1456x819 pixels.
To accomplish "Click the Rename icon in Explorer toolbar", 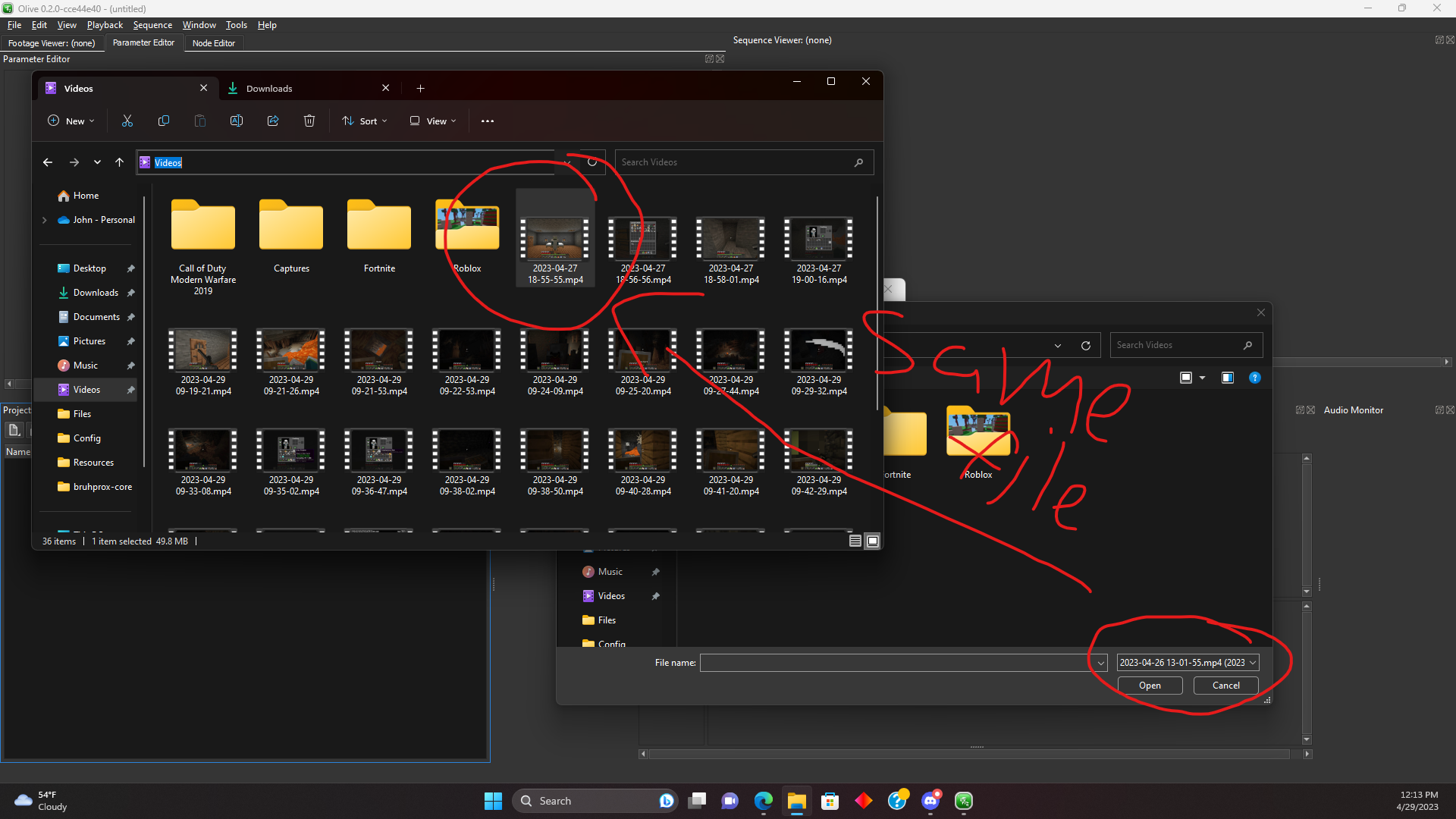I will [x=237, y=121].
